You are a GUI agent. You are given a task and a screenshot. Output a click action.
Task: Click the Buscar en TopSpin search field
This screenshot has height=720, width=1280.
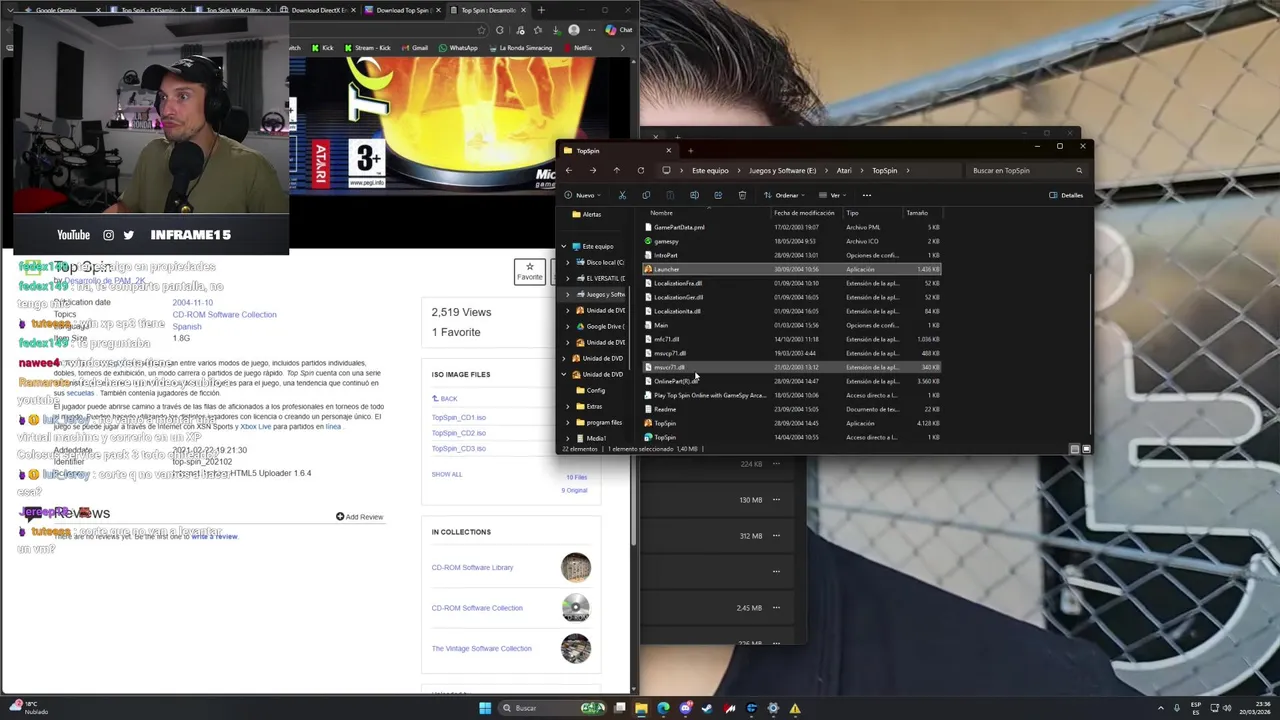(1027, 170)
